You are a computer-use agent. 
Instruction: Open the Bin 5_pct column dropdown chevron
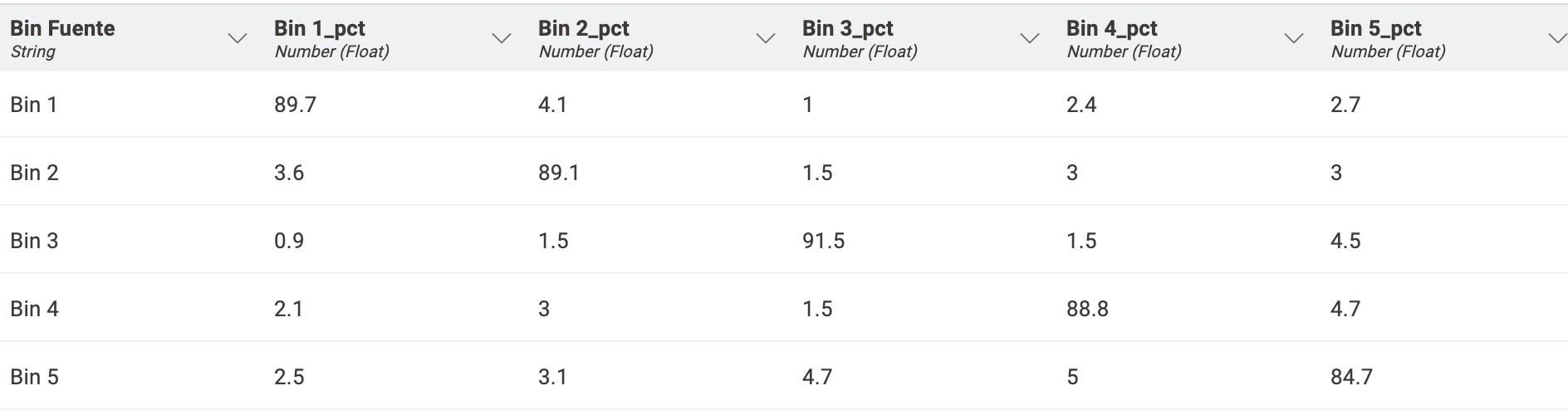1557,38
